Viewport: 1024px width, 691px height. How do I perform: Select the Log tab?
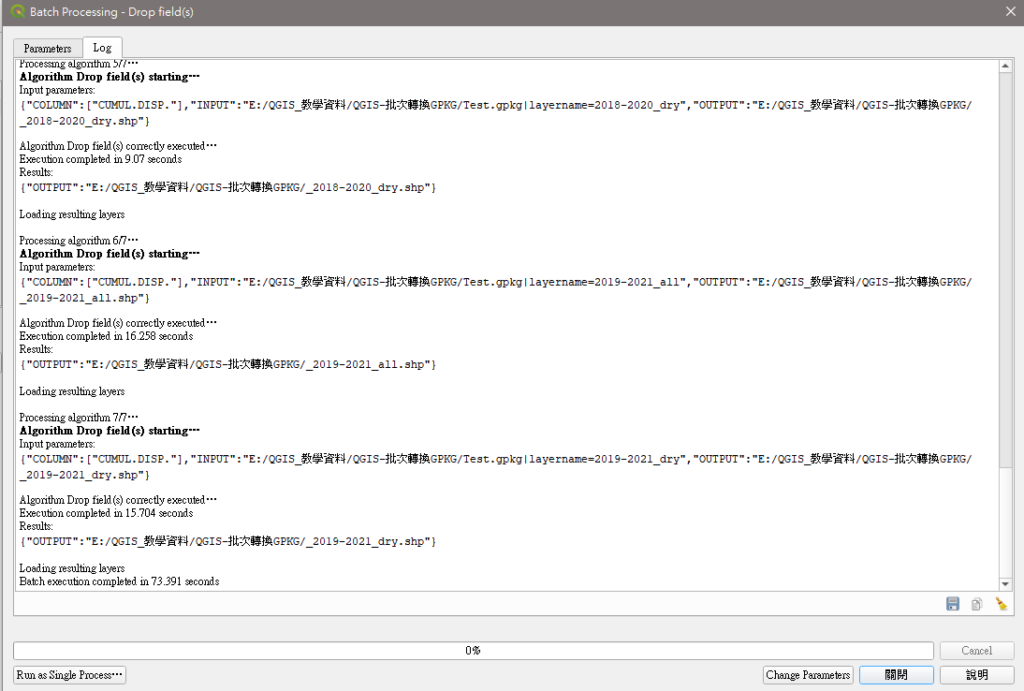[102, 48]
